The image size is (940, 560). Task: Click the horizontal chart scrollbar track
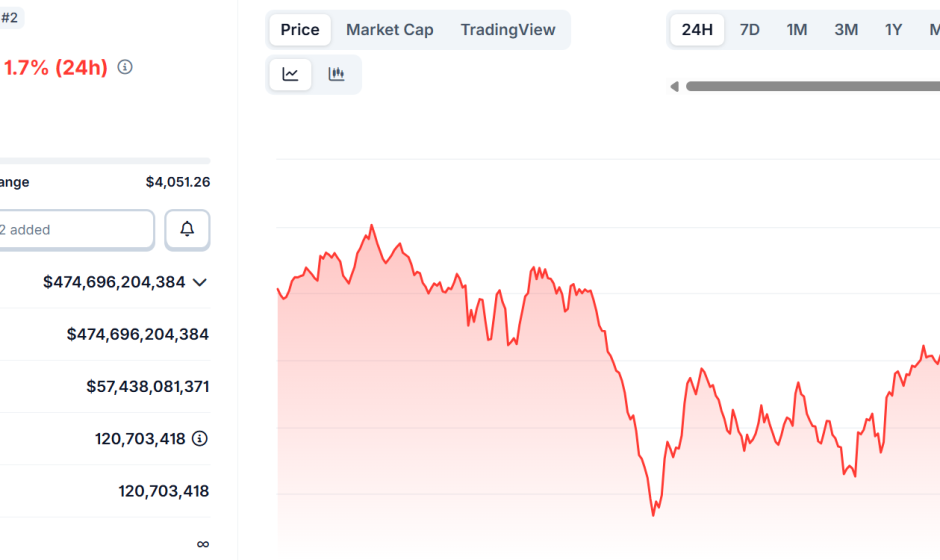(810, 86)
